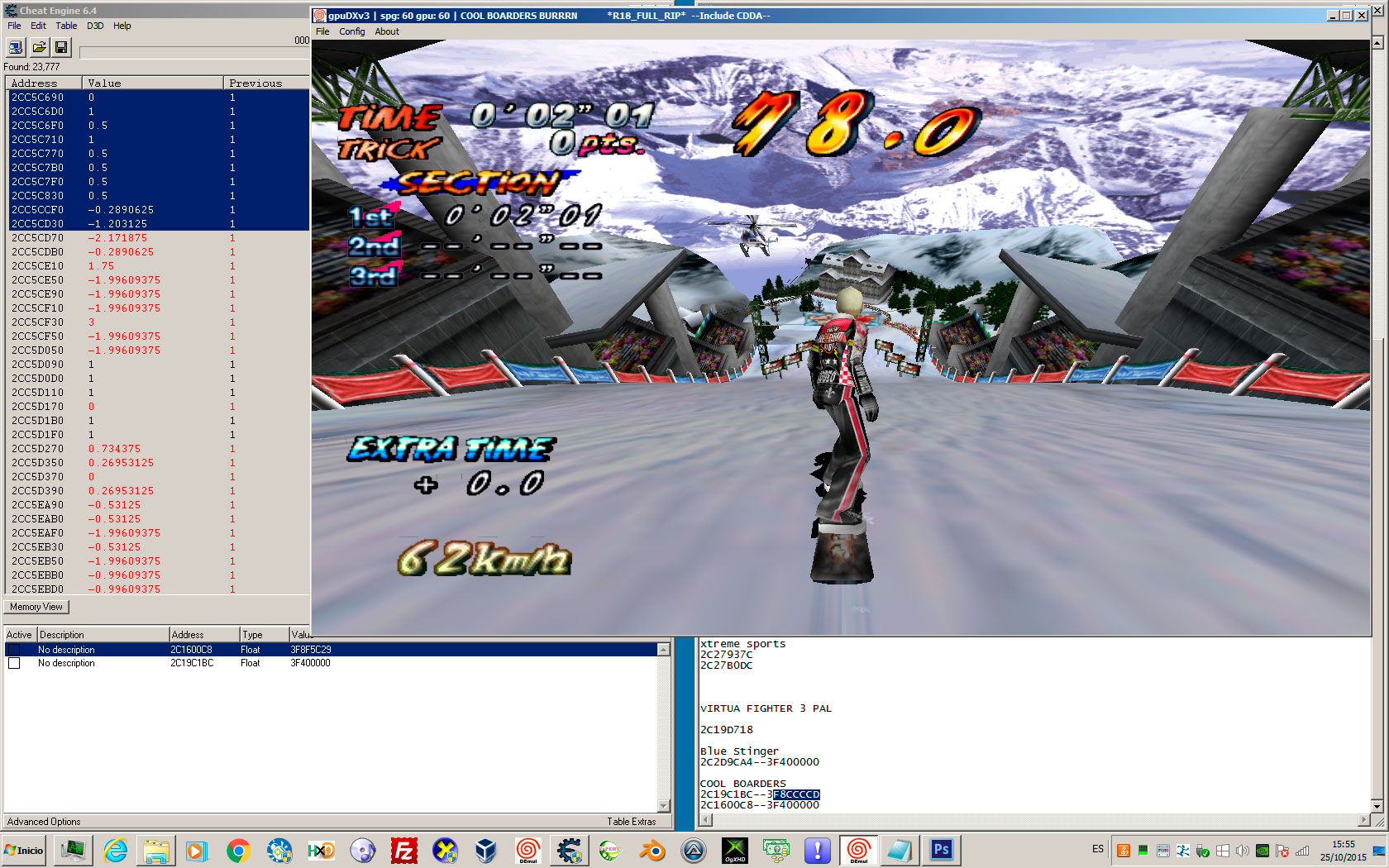Open Photoshop from taskbar
This screenshot has width=1389, height=868.
[941, 850]
